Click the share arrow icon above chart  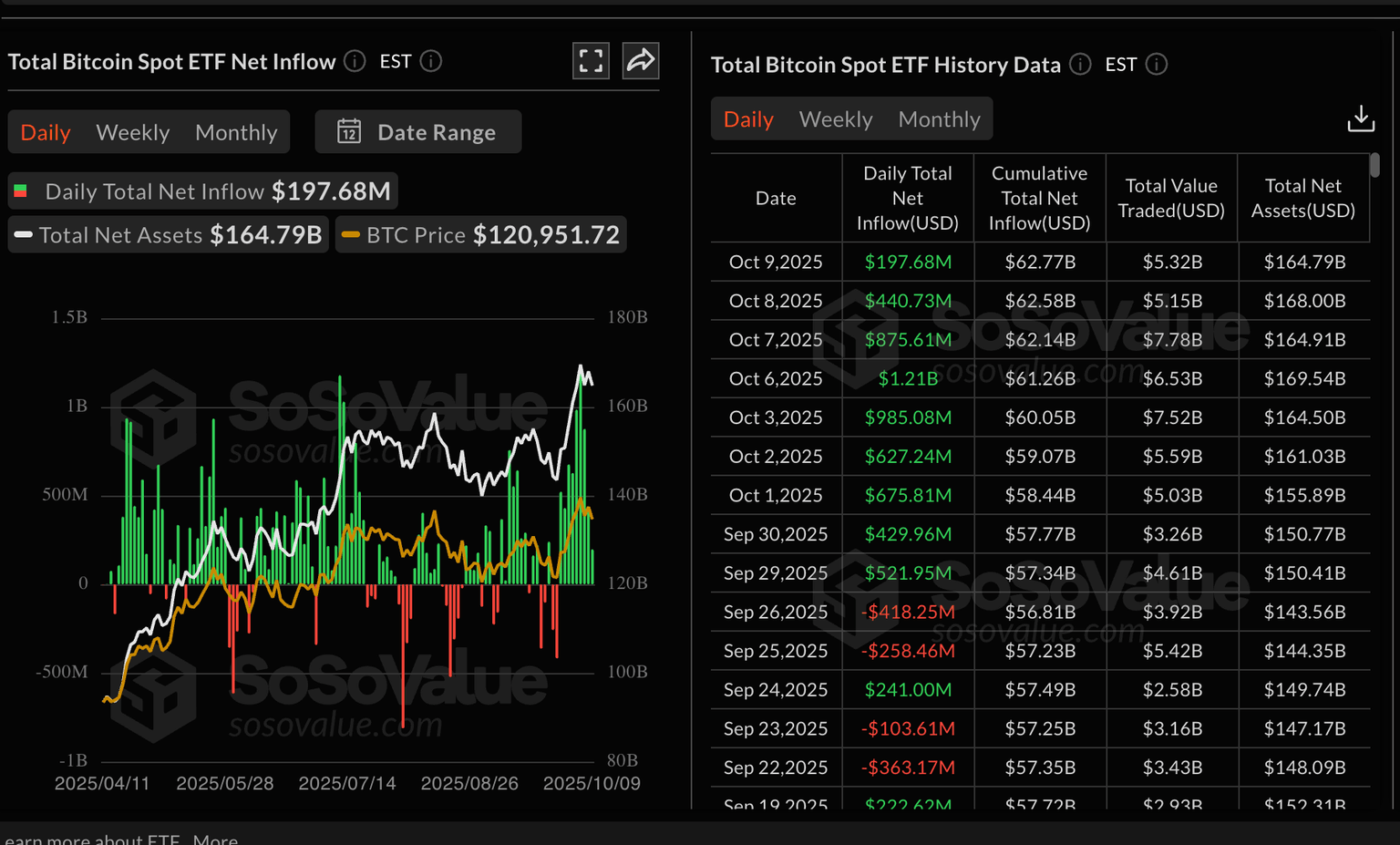641,61
